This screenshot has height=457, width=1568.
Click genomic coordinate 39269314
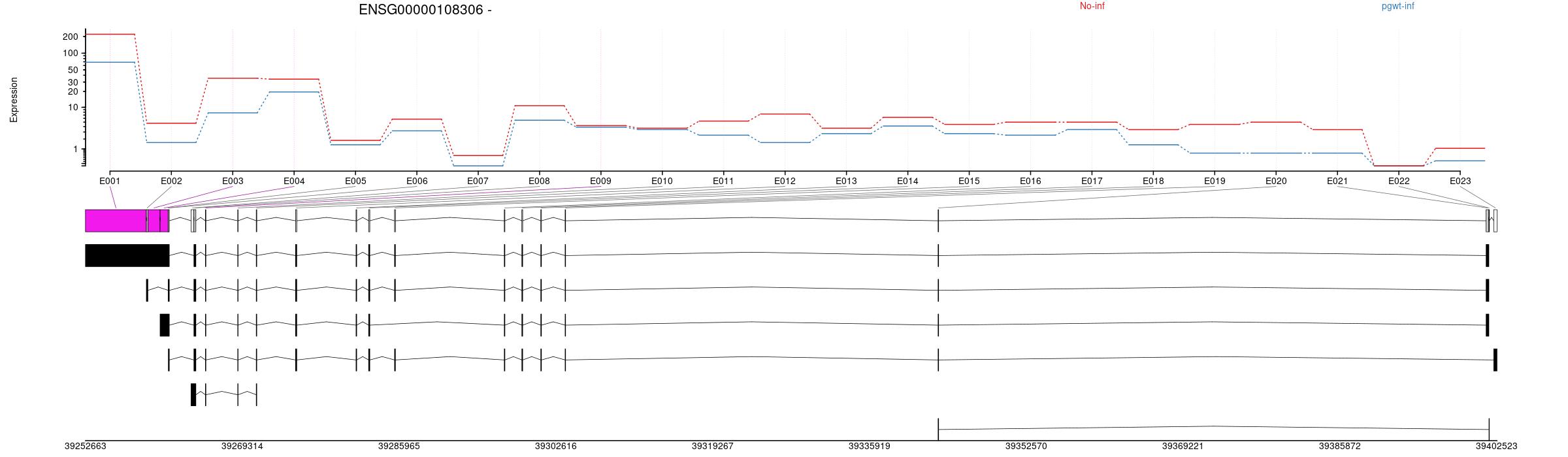242,447
